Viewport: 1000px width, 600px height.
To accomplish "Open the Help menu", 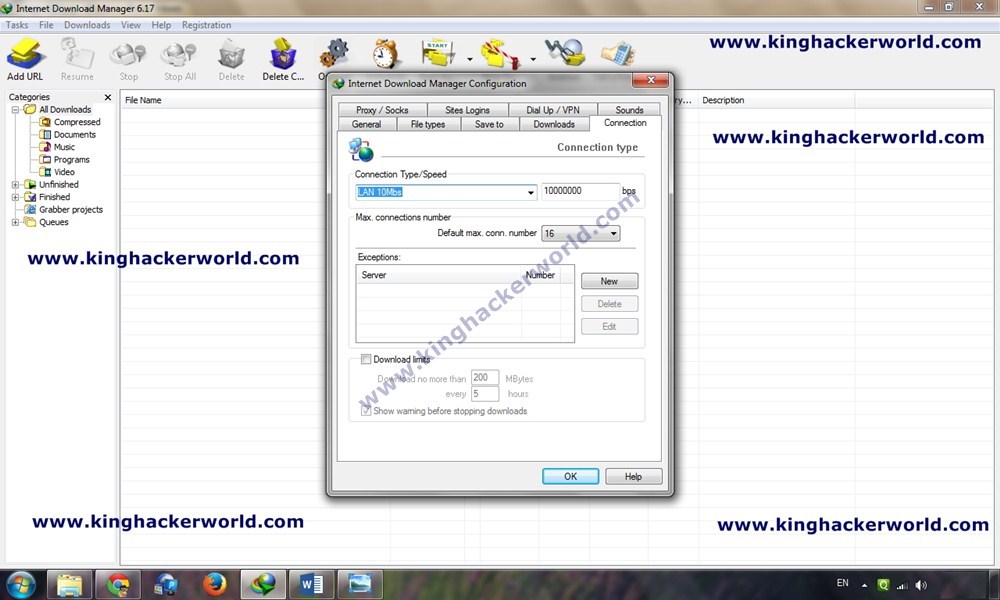I will point(161,25).
